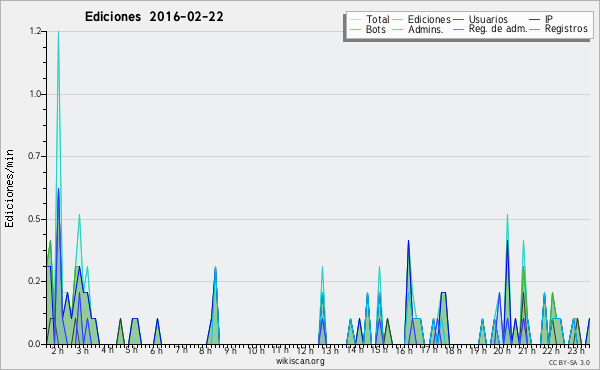Viewport: 600px width, 370px height.
Task: Click the 0.7 y-axis value
Action: [35, 156]
